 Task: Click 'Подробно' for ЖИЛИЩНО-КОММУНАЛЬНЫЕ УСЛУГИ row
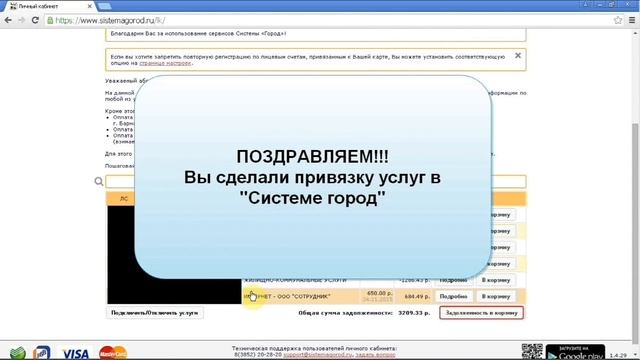(453, 281)
